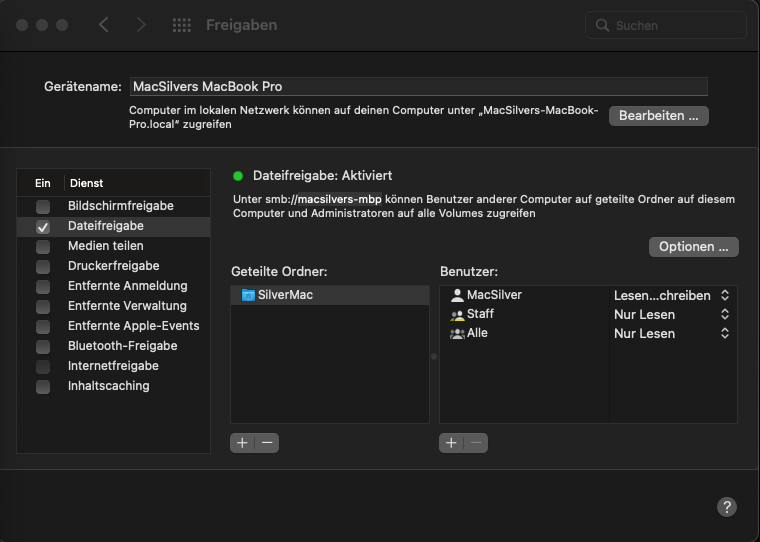Screen dimensions: 760x542
Task: Click the Ein column header
Action: [42, 183]
